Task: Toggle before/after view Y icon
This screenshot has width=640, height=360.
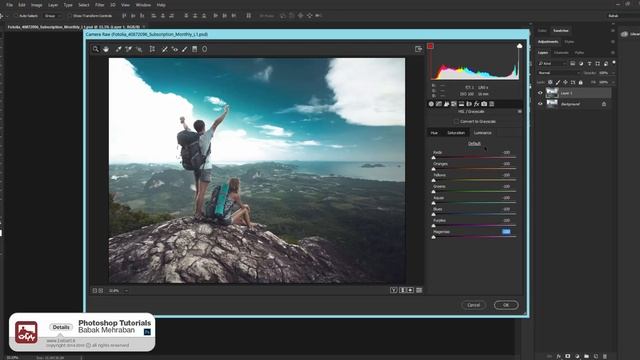Action: tap(393, 290)
